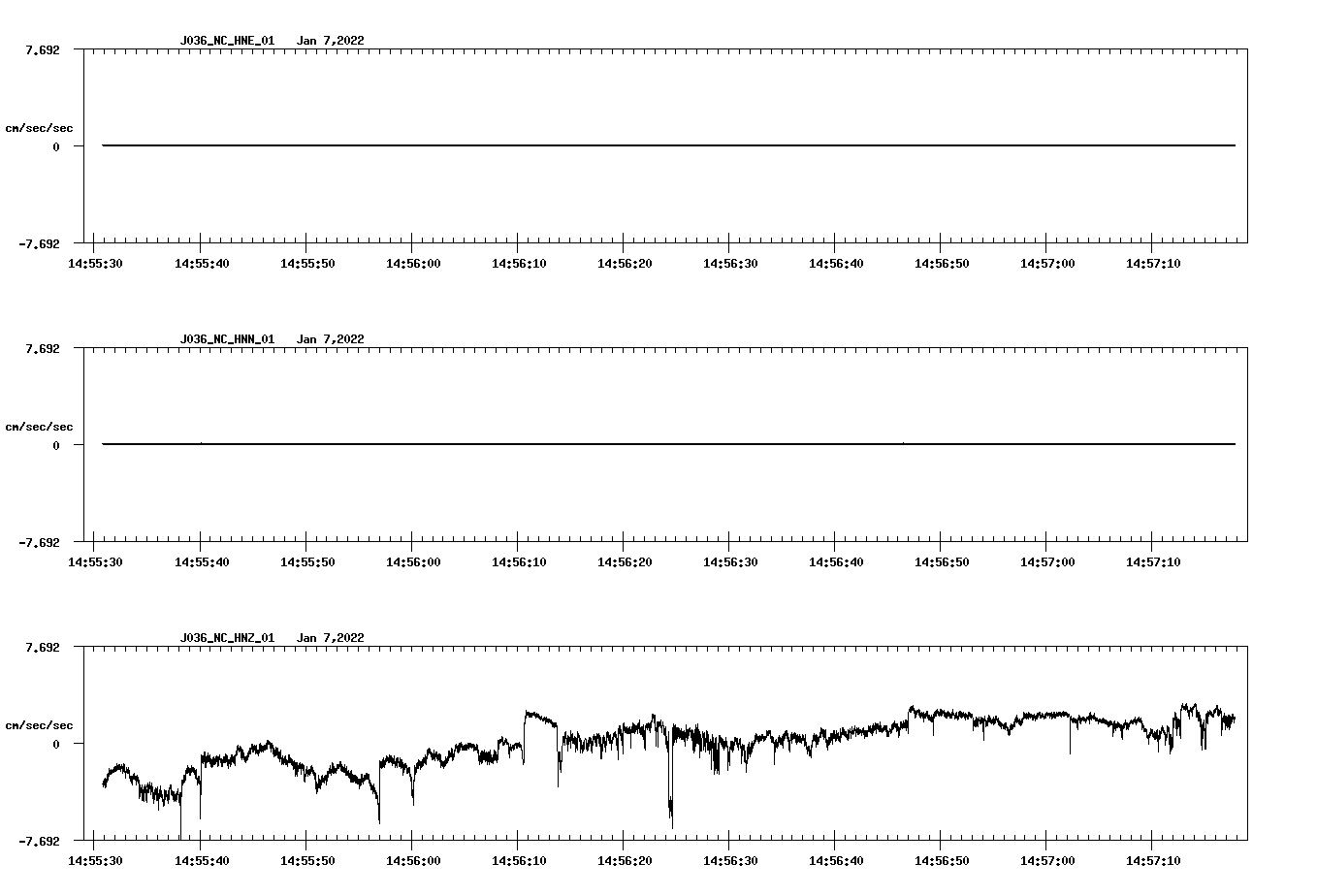
Task: Click 14:56:20 time label under HNE plot
Action: pos(624,264)
